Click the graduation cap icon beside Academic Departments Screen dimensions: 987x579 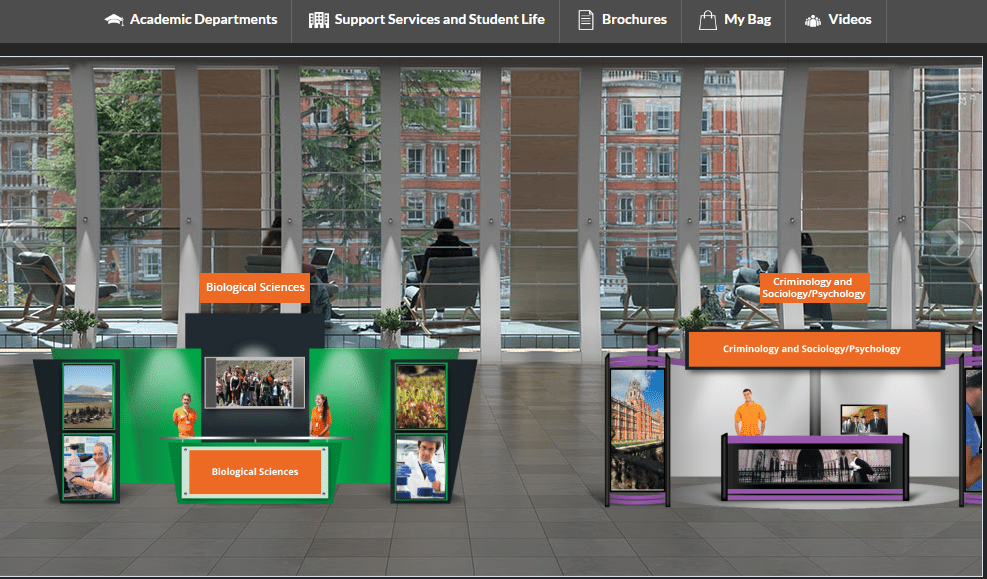pyautogui.click(x=114, y=20)
